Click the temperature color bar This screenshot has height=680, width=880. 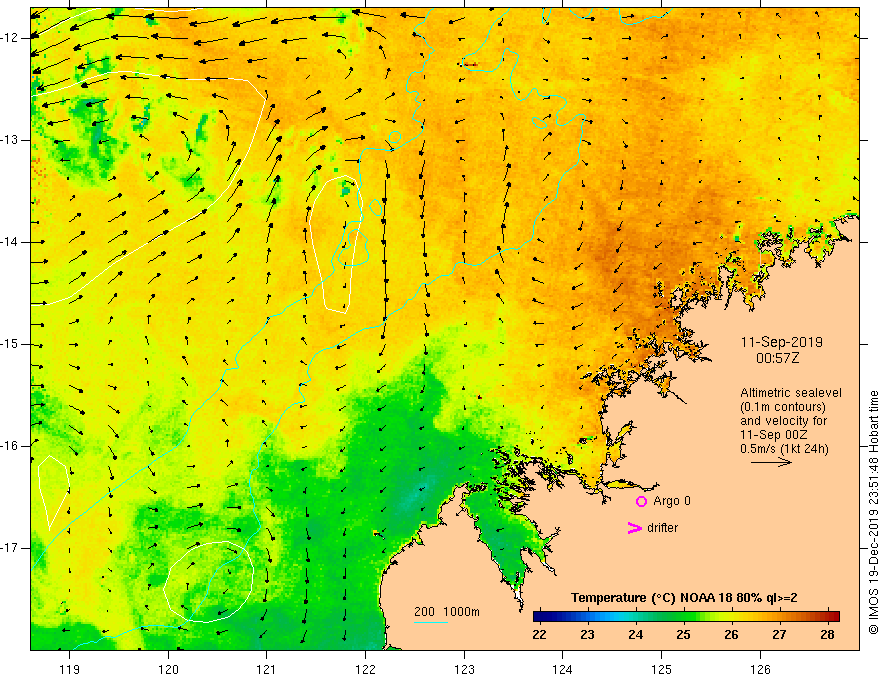[x=686, y=617]
